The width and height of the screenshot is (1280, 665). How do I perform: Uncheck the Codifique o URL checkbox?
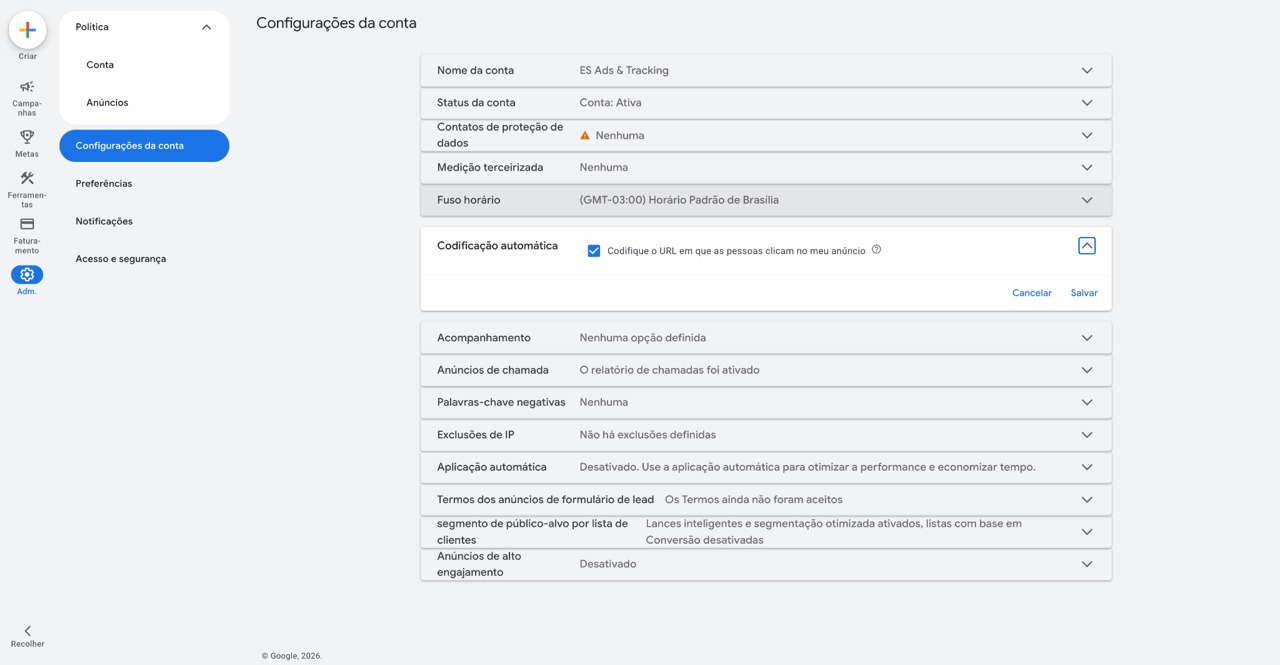point(594,251)
